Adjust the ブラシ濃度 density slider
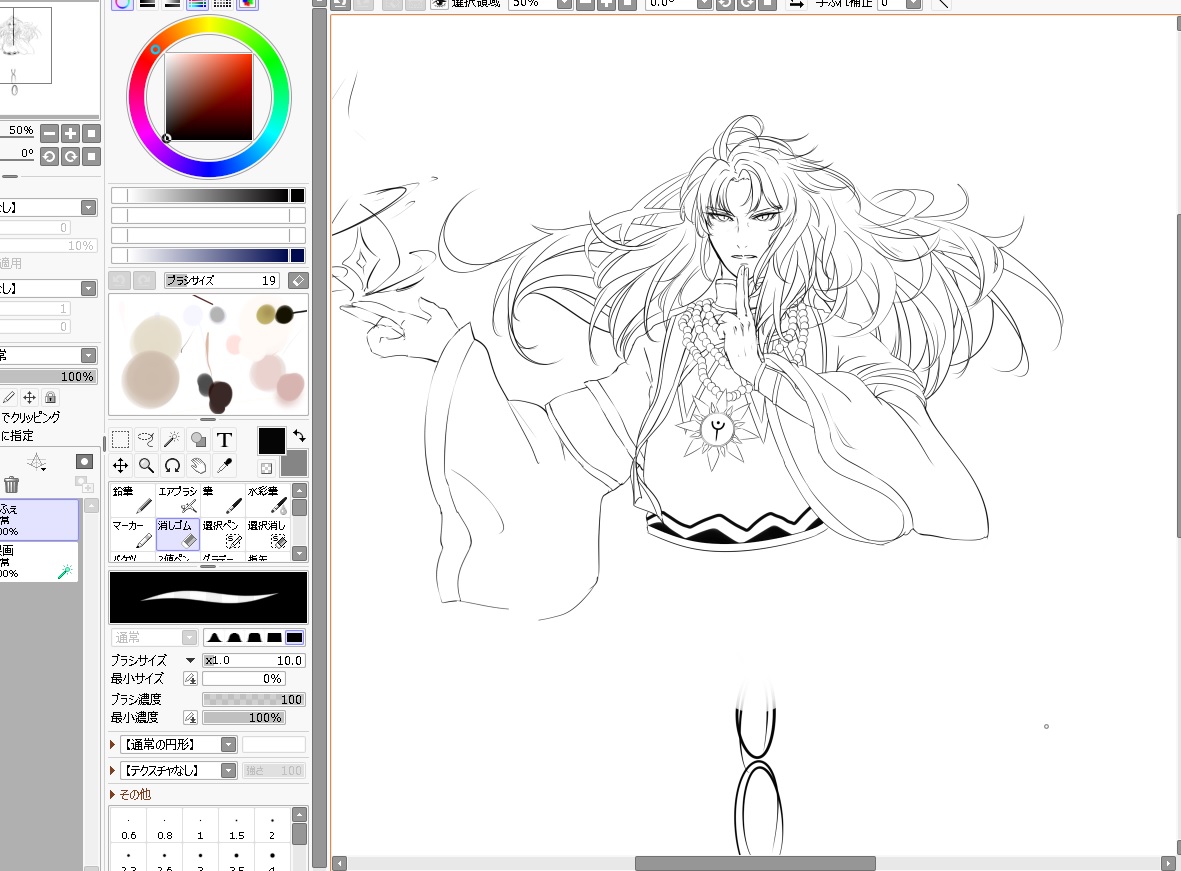 254,699
